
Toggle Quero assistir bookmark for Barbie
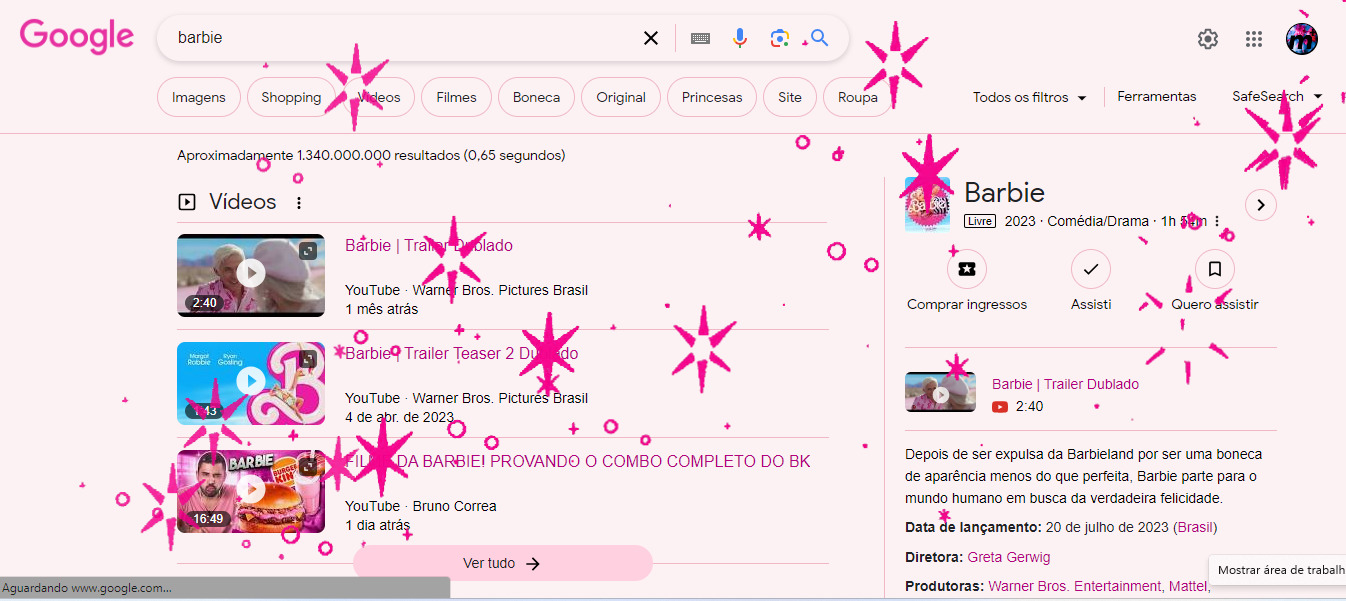[1215, 269]
